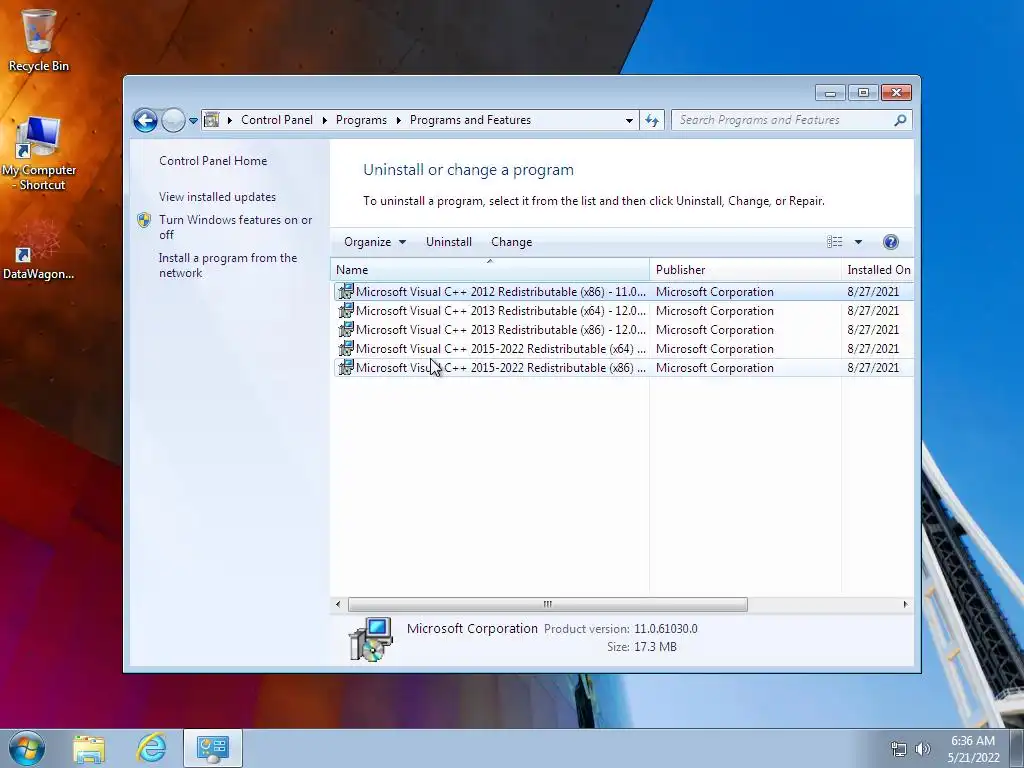Open Help with the question mark icon
The height and width of the screenshot is (768, 1024).
(x=890, y=242)
